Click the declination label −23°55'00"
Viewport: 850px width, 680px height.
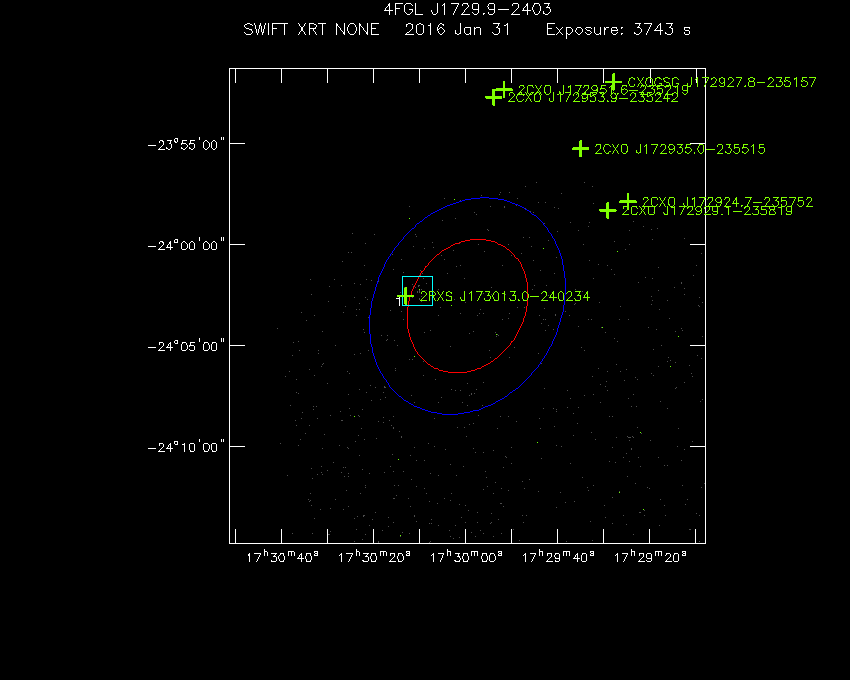[186, 145]
